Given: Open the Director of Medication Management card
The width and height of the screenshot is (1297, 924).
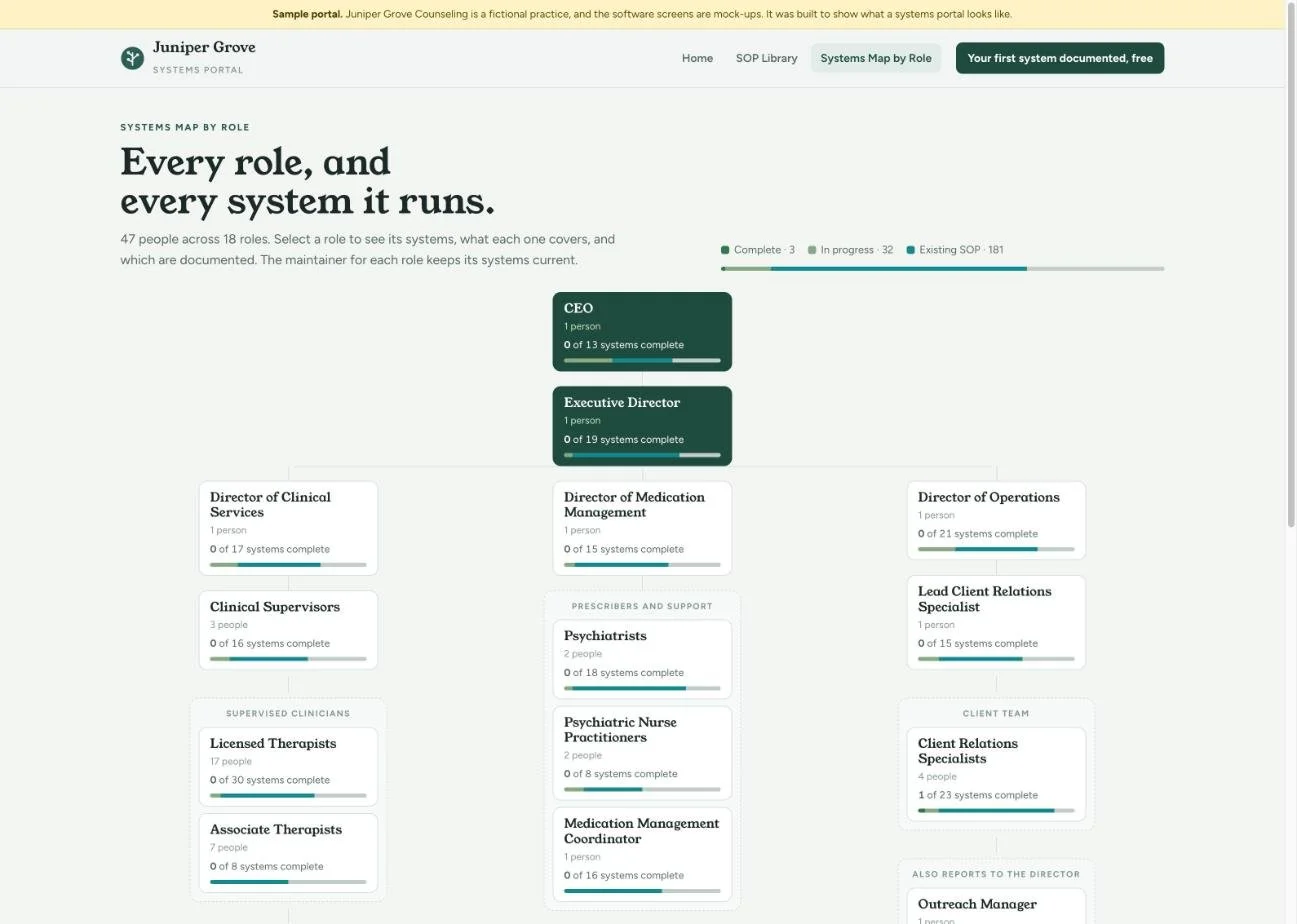Looking at the screenshot, I should pos(642,528).
